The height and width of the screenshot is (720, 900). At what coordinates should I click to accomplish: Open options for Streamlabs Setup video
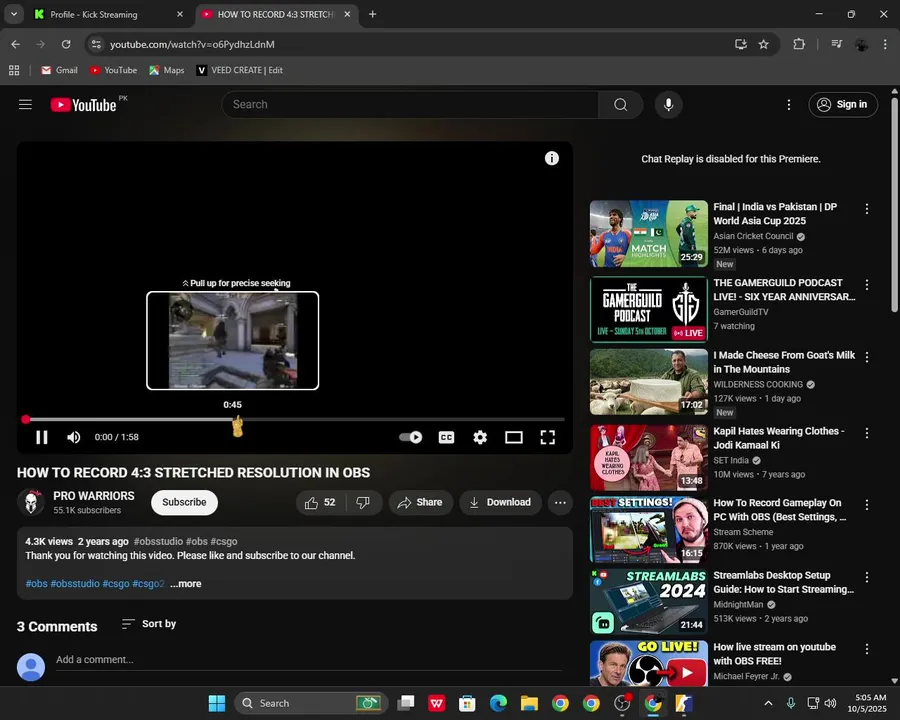tap(867, 577)
